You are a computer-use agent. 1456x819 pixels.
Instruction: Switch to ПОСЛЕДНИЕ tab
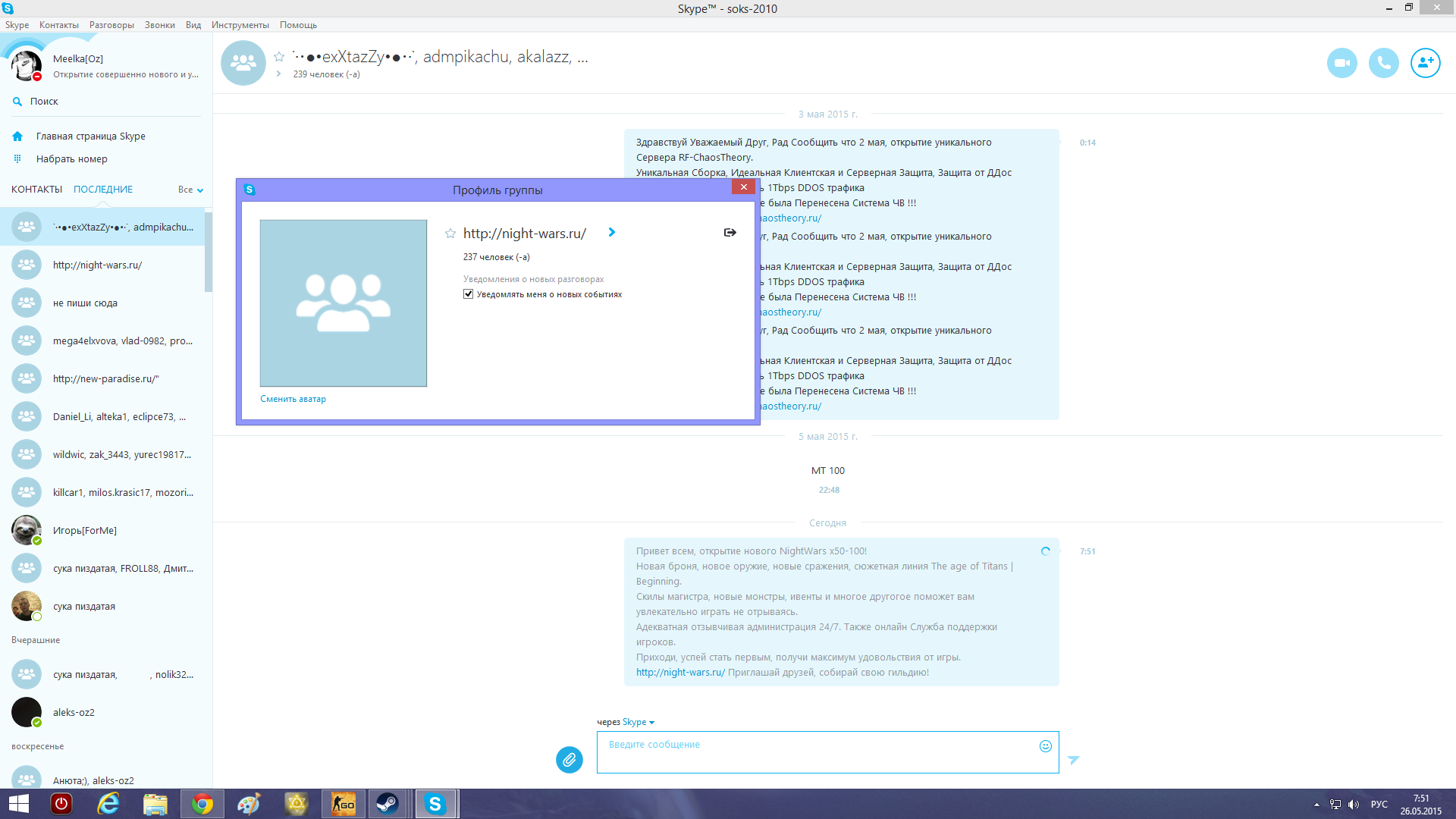[102, 190]
